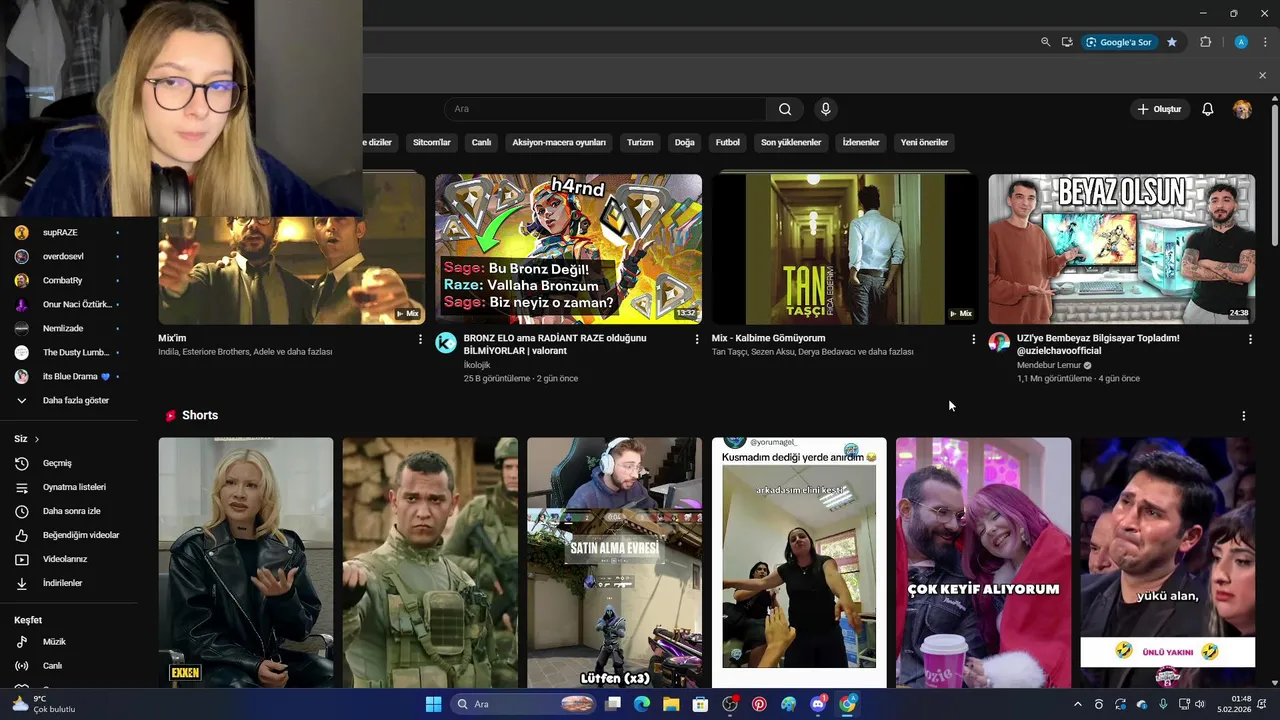Image resolution: width=1280 pixels, height=720 pixels.
Task: Click the Chrome zoom magnifier icon
Action: pyautogui.click(x=1045, y=42)
